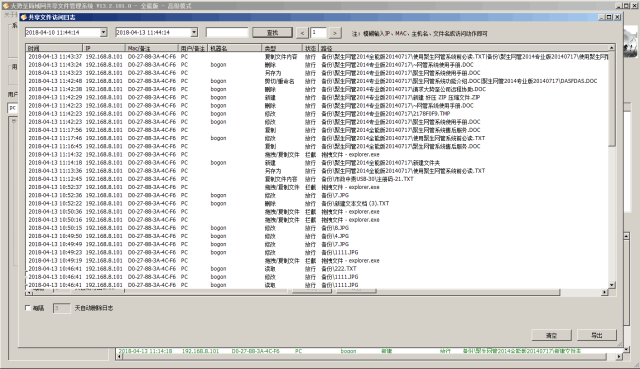Maximize the shared file access log dialog
Image resolution: width=640 pixels, height=369 pixels.
click(609, 17)
